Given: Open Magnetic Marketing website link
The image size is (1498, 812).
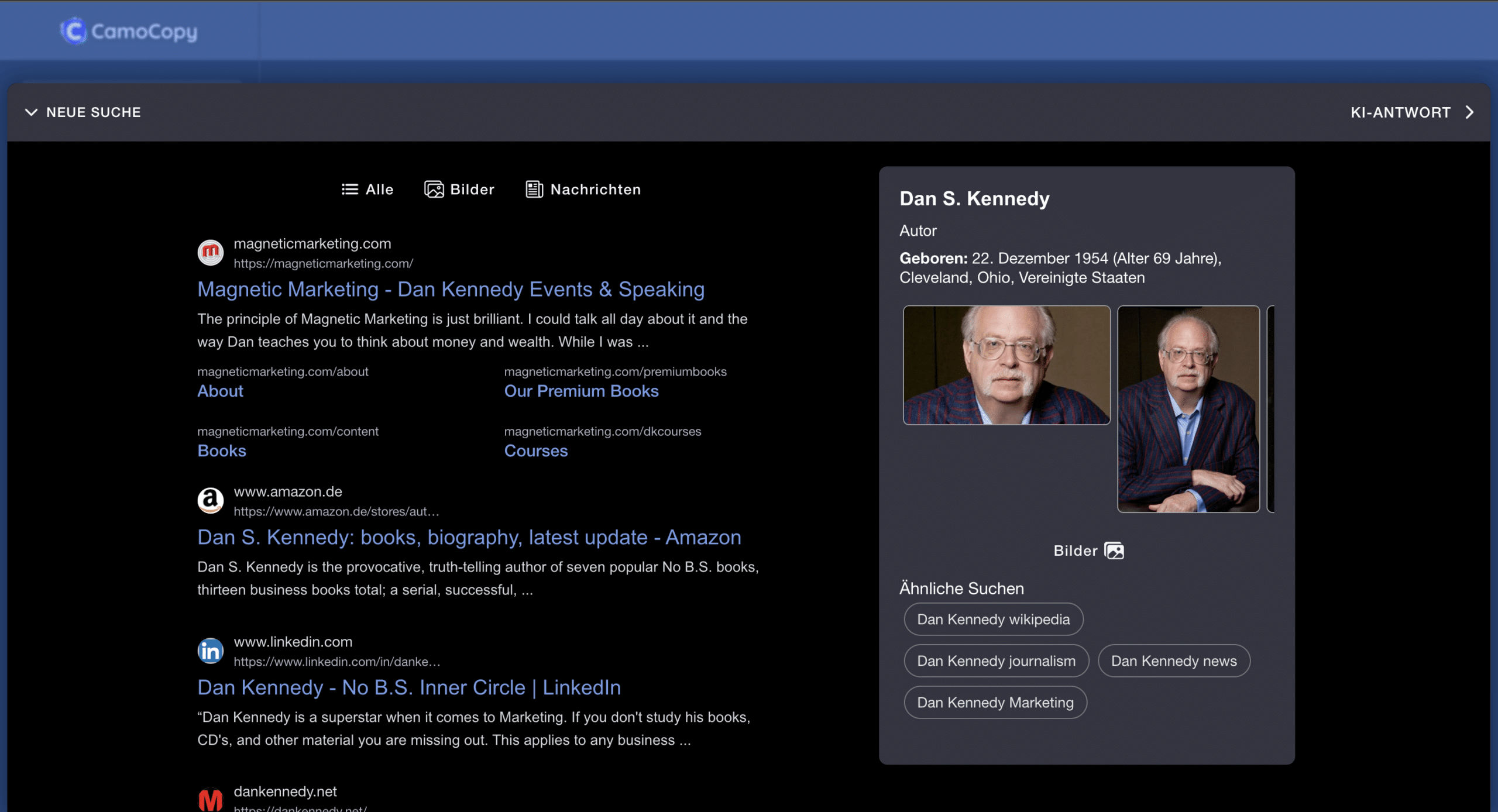Looking at the screenshot, I should (x=450, y=290).
